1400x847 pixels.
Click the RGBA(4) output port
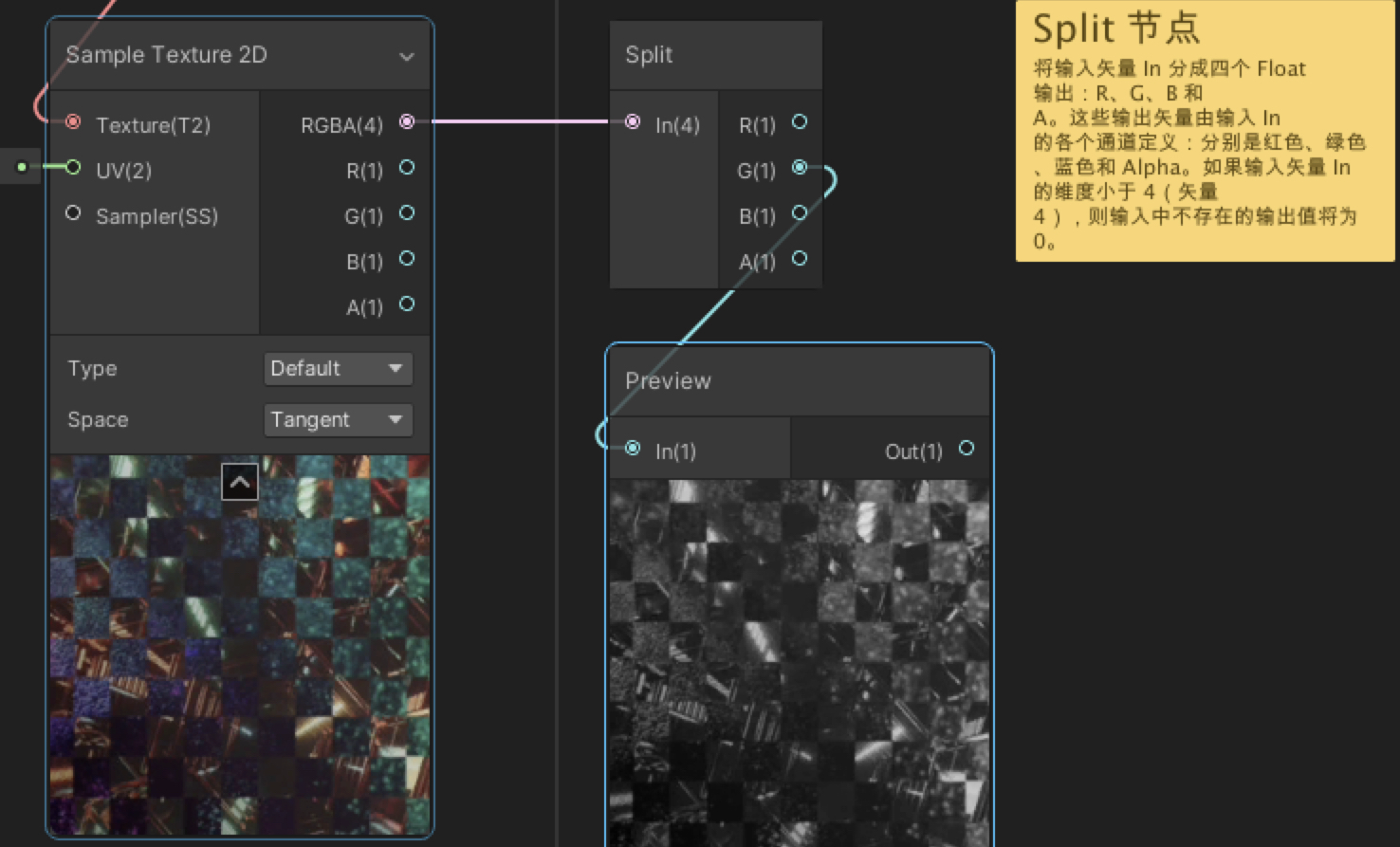[407, 121]
